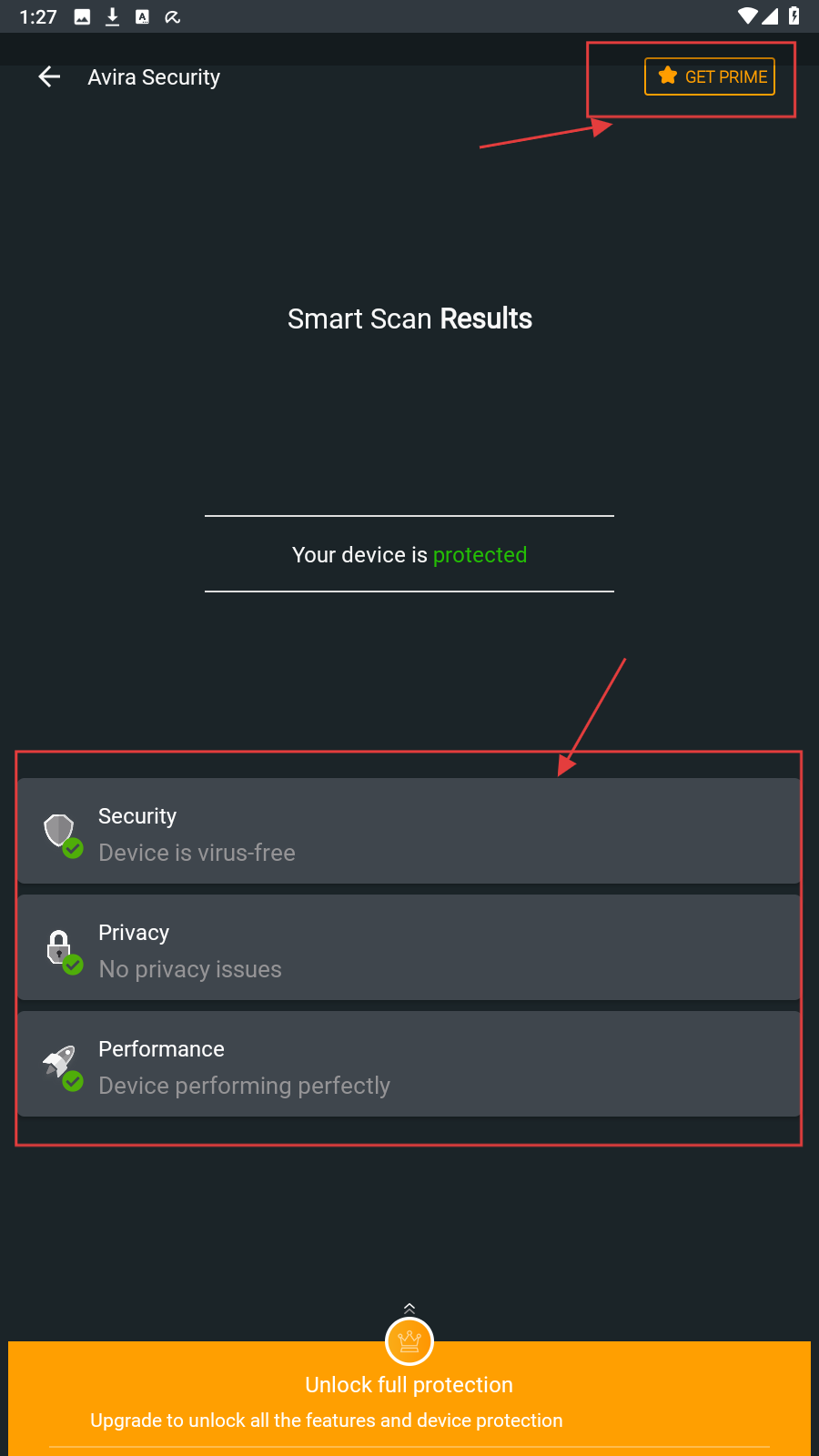Tap the Performance rocket icon
Screen dimensions: 819x1456
point(60,1061)
